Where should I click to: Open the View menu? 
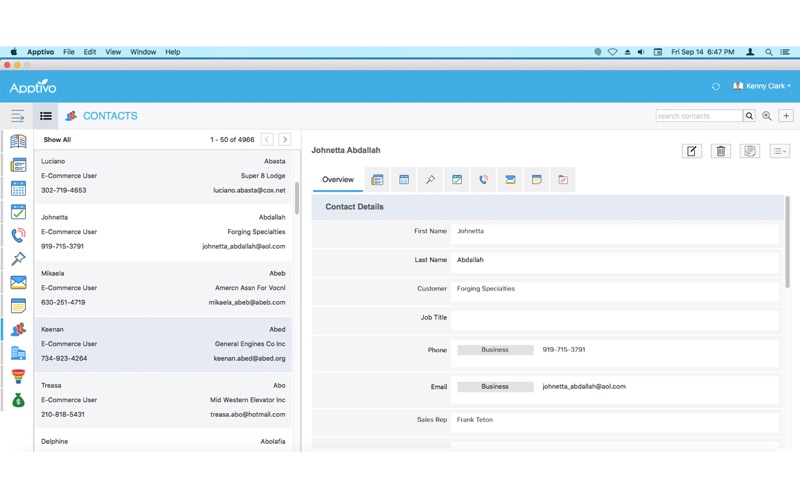point(113,52)
